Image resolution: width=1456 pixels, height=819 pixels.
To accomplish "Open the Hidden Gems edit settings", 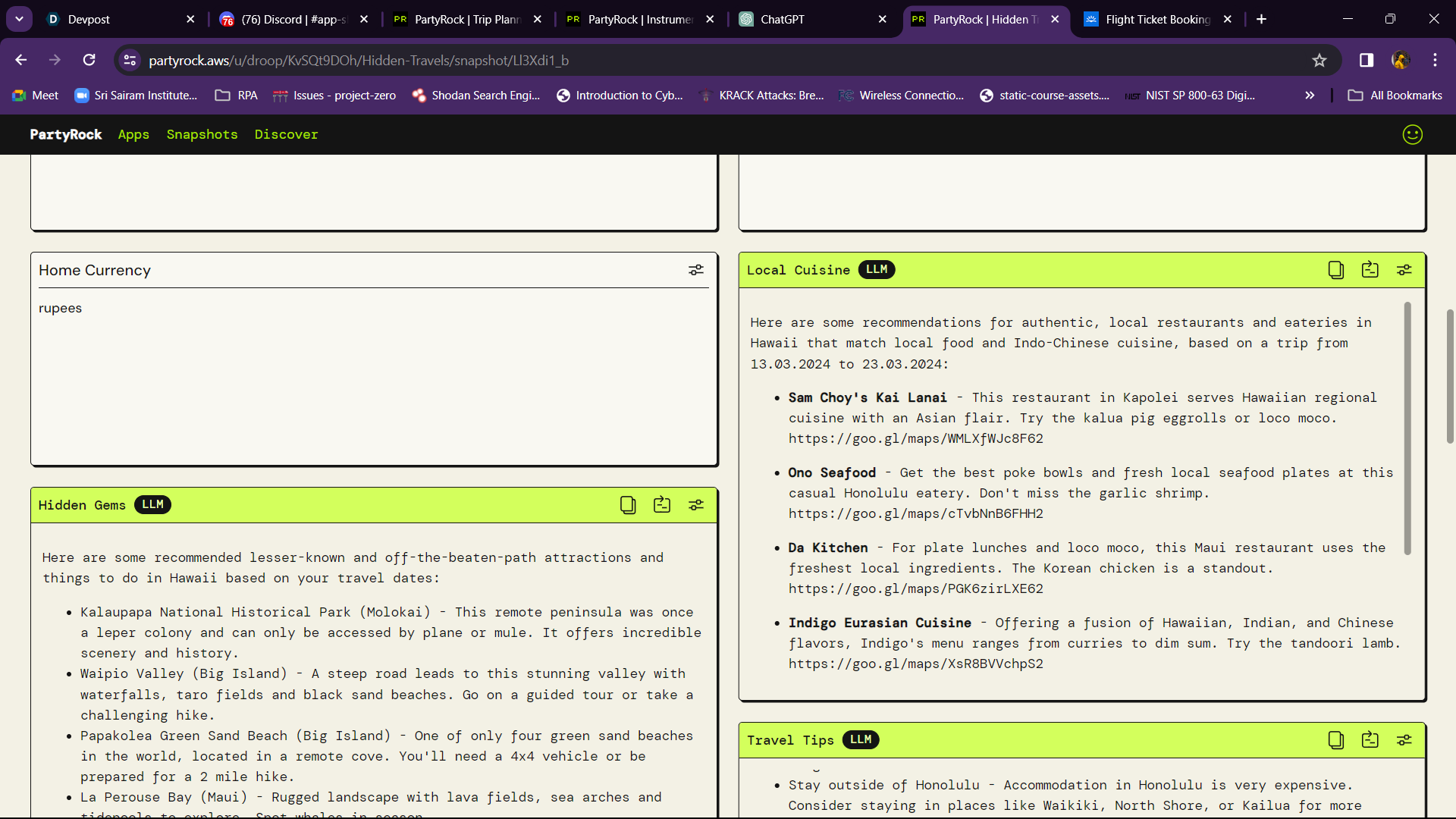I will [x=695, y=505].
